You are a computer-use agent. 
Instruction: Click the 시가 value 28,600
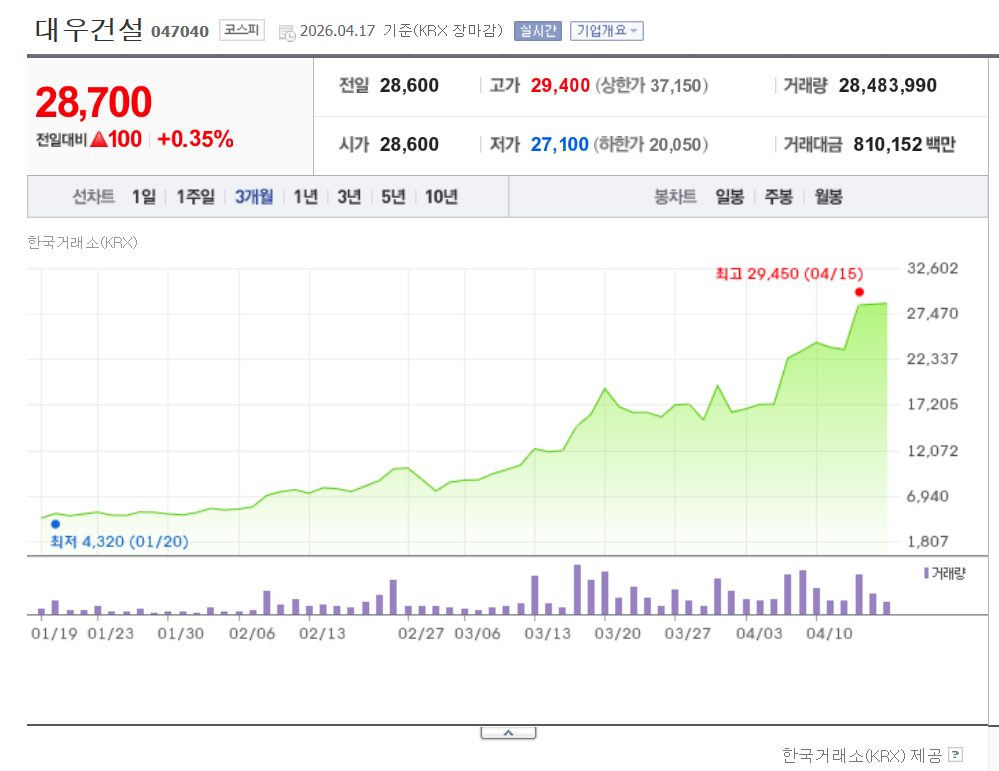(409, 145)
